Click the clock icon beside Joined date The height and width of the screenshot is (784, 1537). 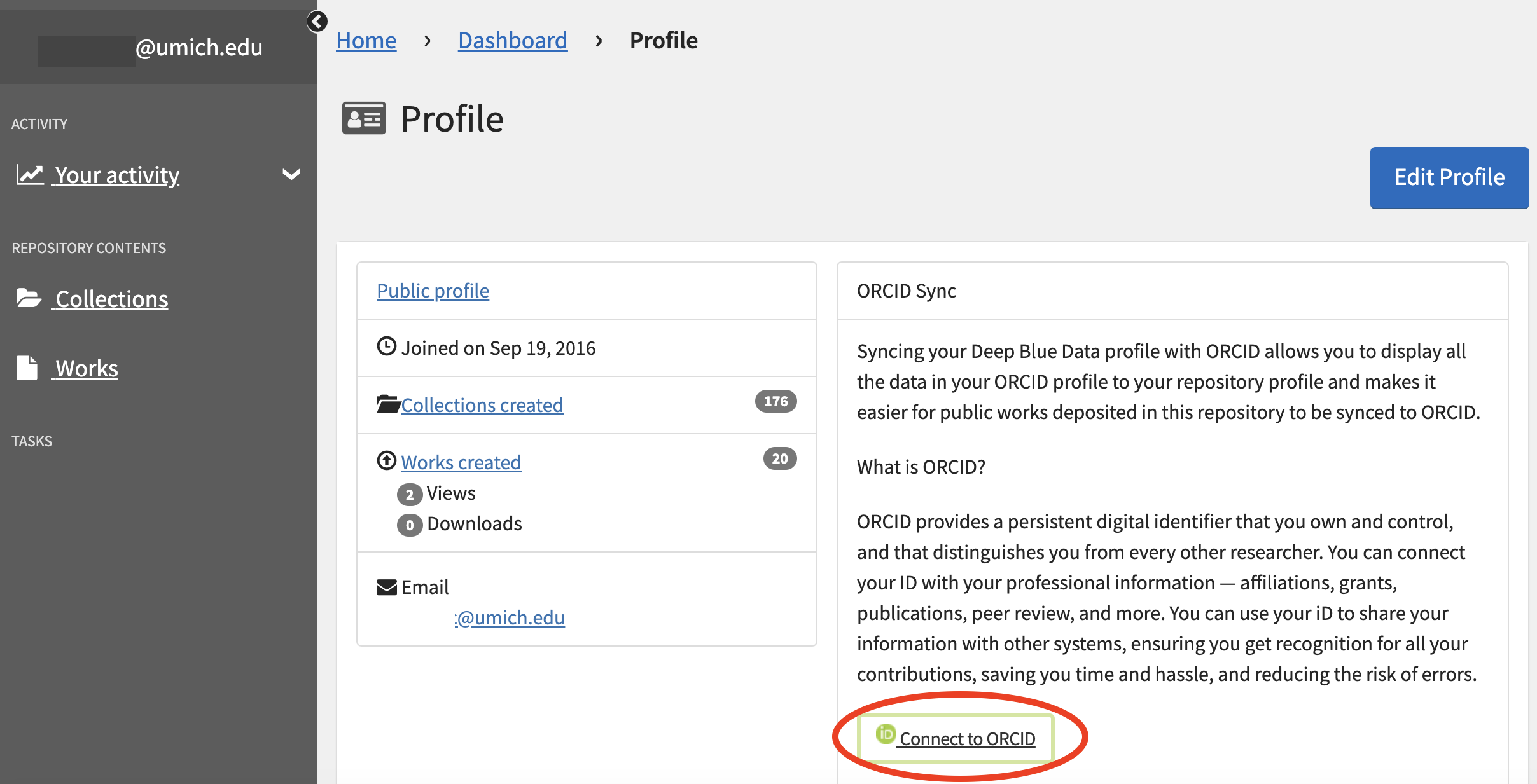tap(386, 347)
